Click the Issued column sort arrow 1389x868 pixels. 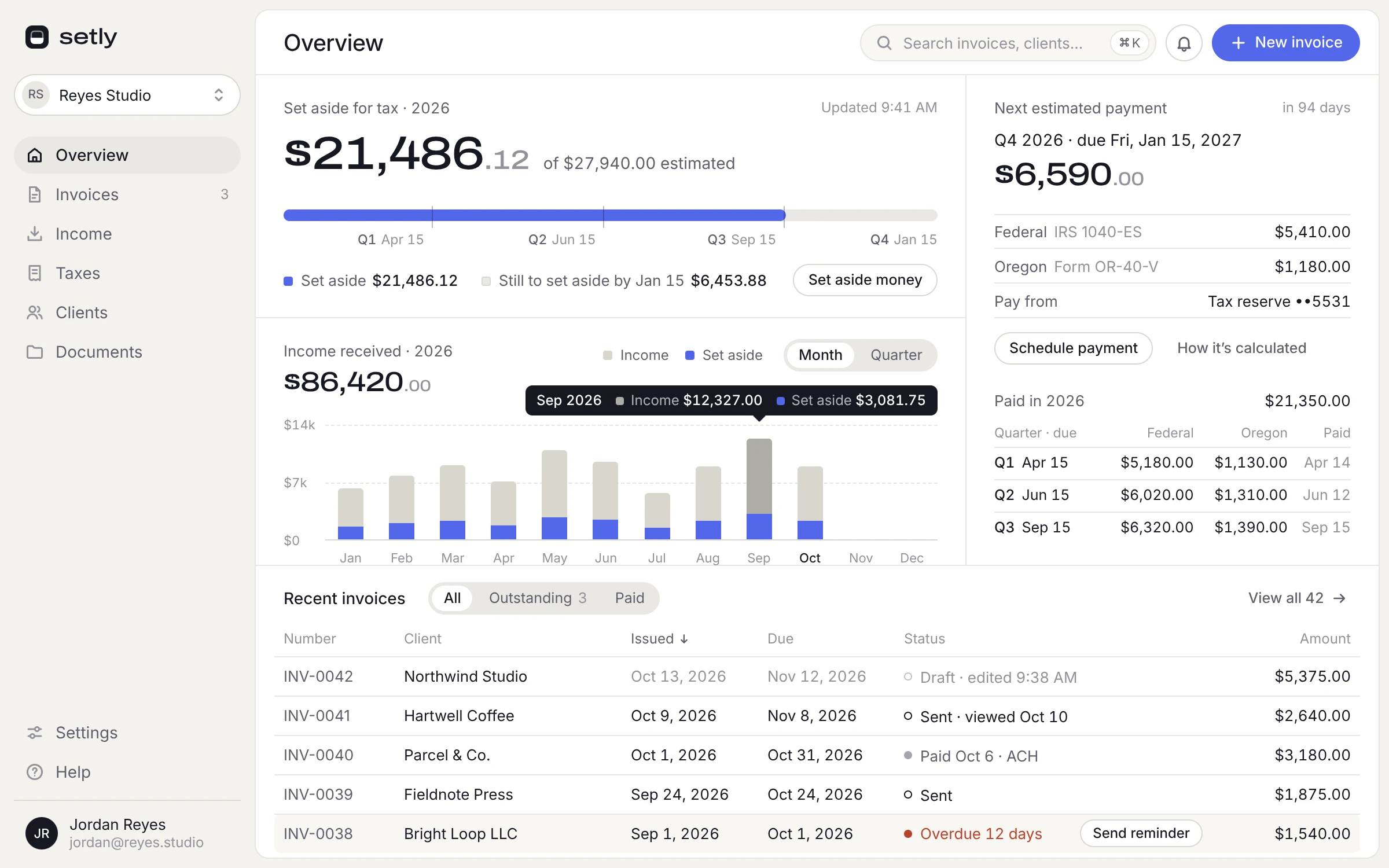(684, 639)
